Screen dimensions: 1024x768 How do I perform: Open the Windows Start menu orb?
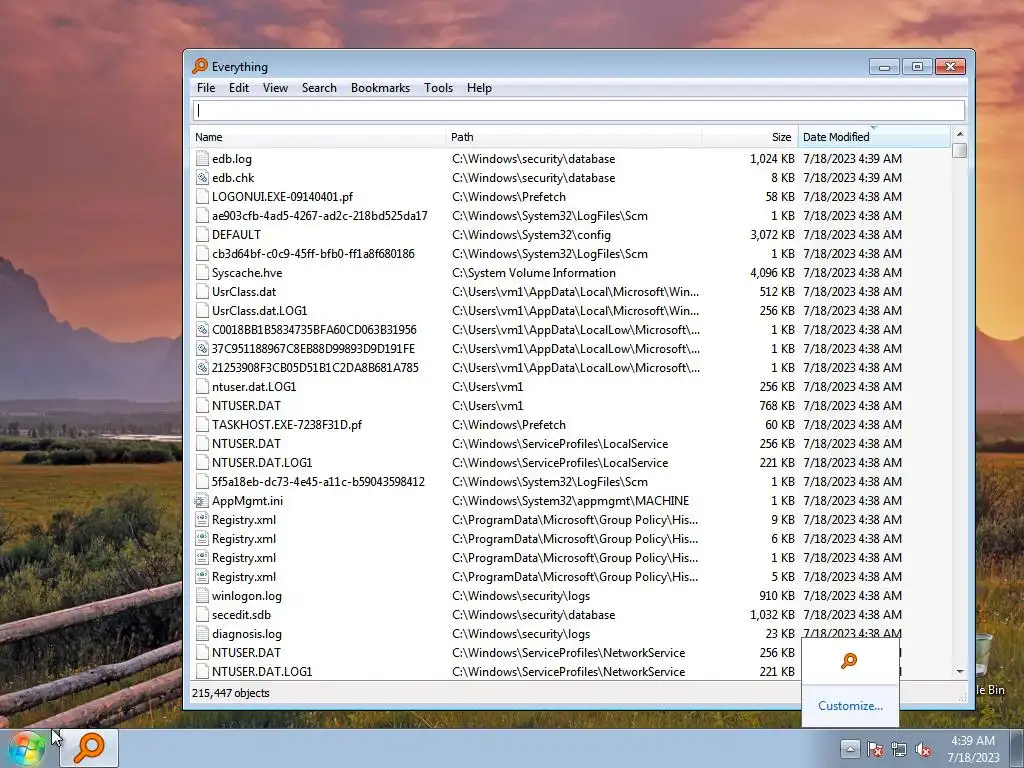pos(26,748)
